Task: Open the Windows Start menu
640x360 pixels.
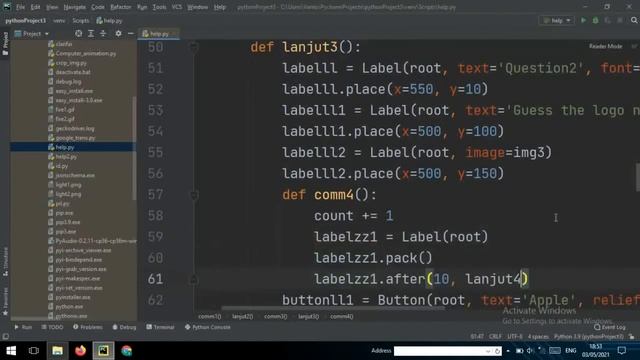Action: click(11, 351)
